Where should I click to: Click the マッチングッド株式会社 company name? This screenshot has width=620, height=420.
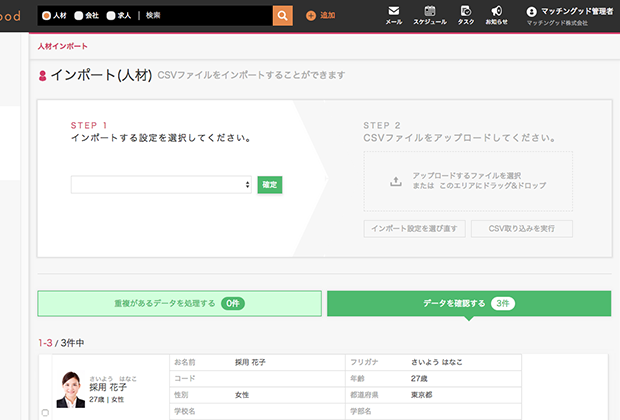[x=557, y=23]
